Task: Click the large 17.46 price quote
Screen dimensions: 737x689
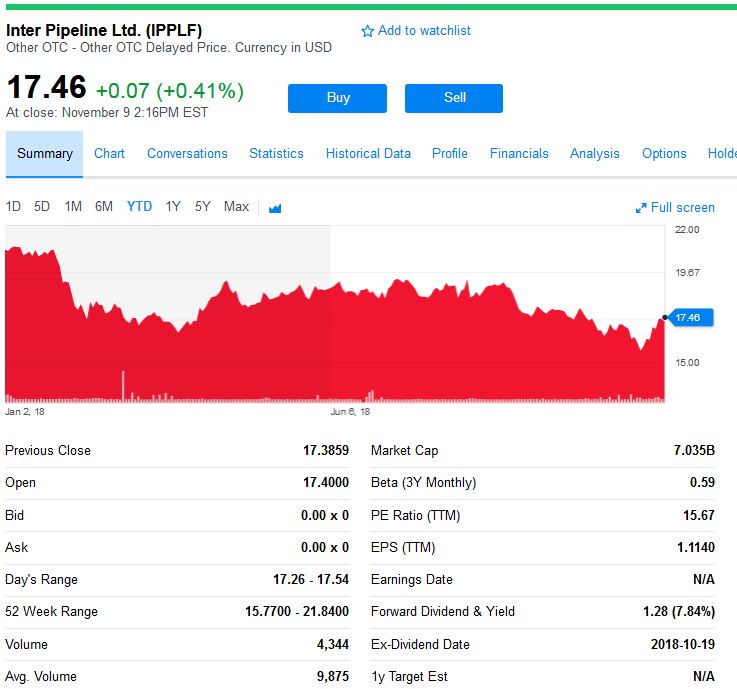Action: click(x=47, y=87)
